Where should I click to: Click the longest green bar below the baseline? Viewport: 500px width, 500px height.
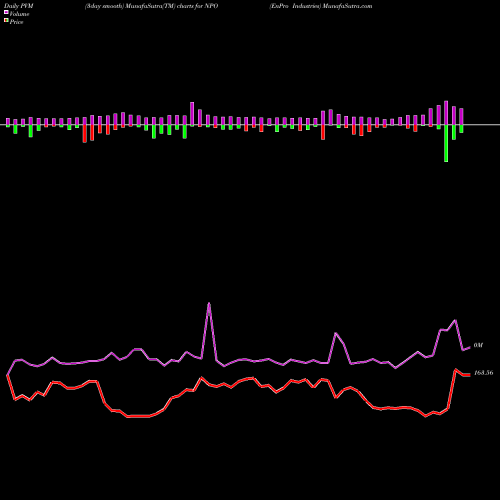[446, 143]
